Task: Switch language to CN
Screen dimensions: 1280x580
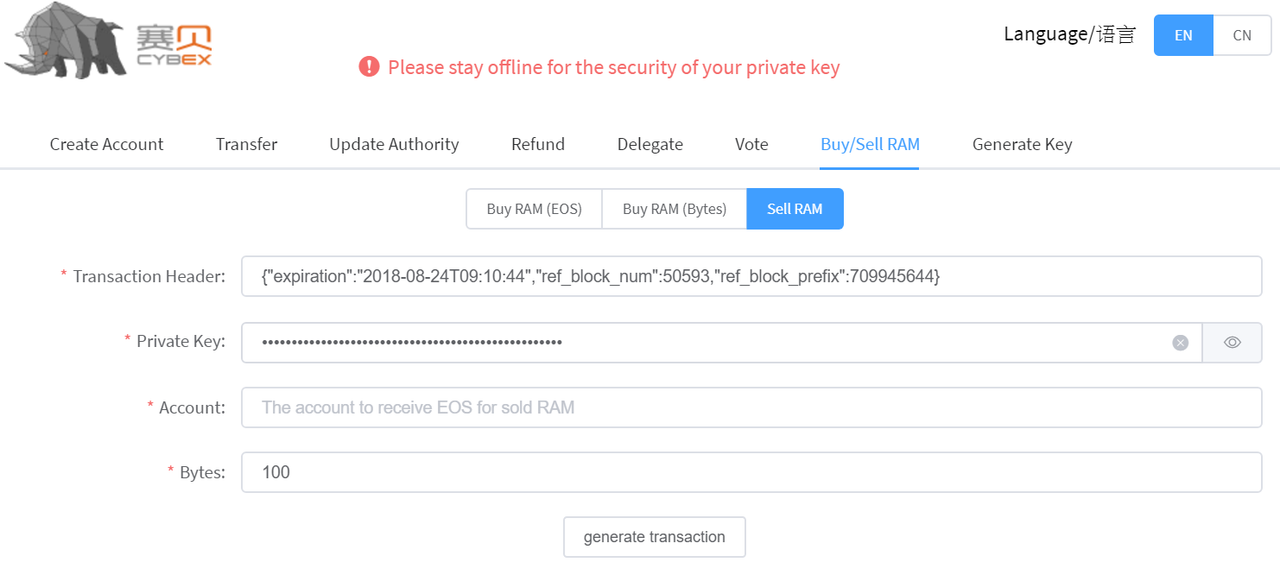Action: [1242, 35]
